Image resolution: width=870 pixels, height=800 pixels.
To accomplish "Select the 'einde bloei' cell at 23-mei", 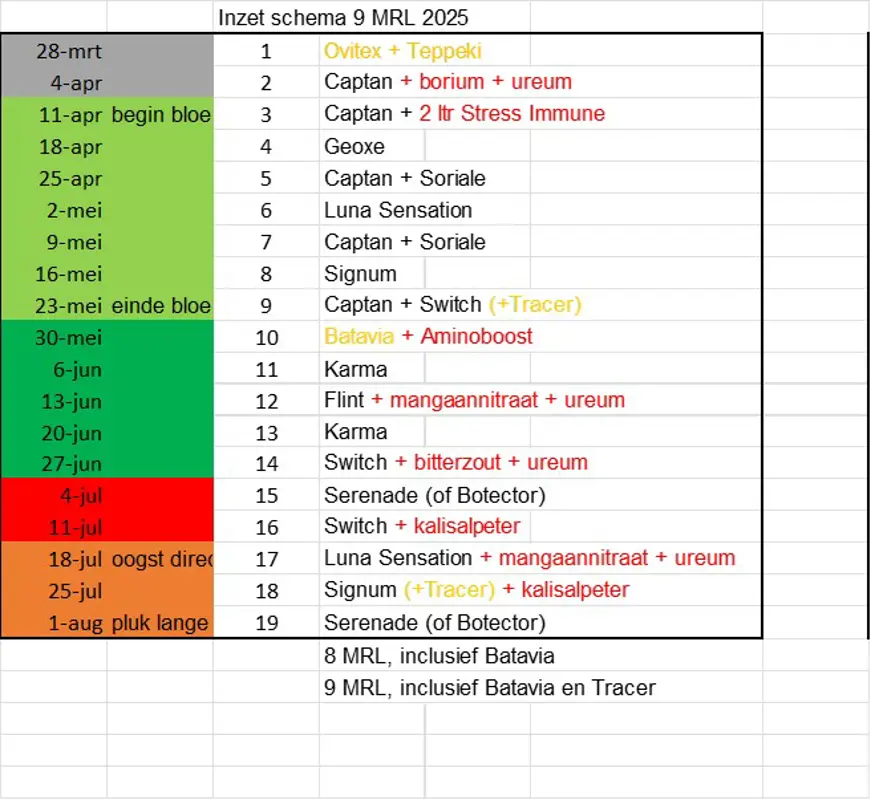I will pos(160,306).
